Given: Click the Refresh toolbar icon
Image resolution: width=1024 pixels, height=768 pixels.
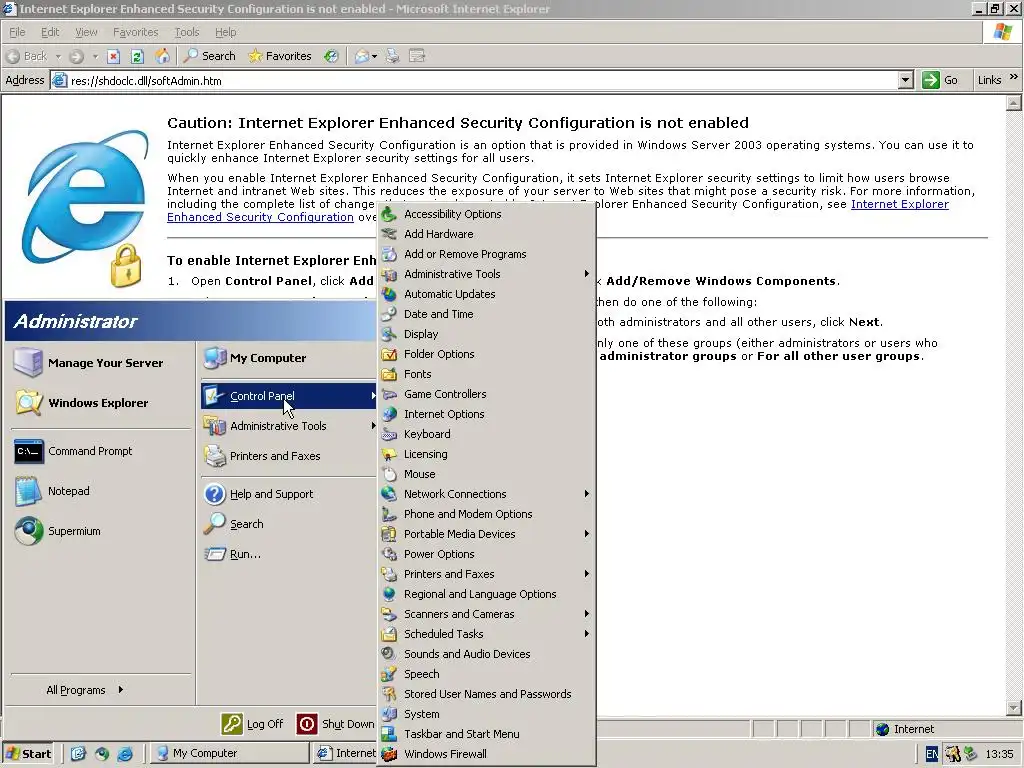Looking at the screenshot, I should point(137,56).
